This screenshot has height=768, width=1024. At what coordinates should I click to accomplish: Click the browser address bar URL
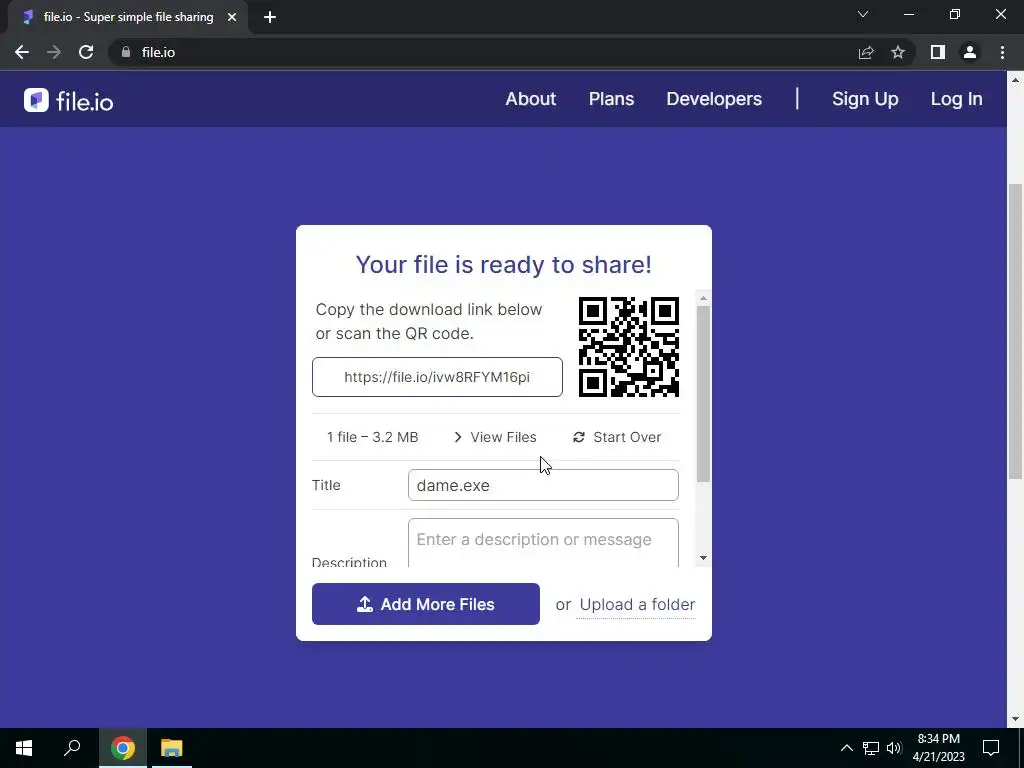click(x=158, y=52)
